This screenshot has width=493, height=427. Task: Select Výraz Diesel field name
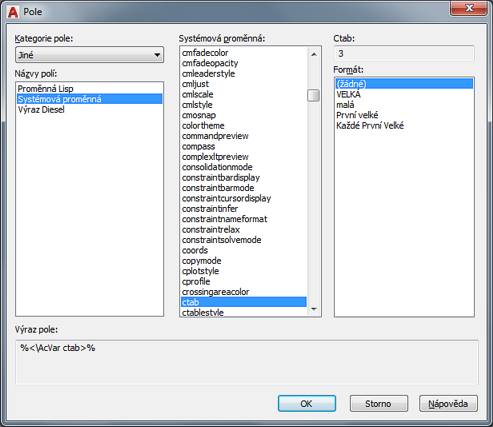pos(41,110)
